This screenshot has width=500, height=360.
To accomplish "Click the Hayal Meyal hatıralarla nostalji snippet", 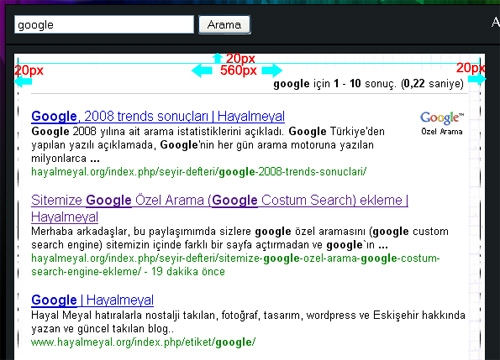I will click(248, 322).
